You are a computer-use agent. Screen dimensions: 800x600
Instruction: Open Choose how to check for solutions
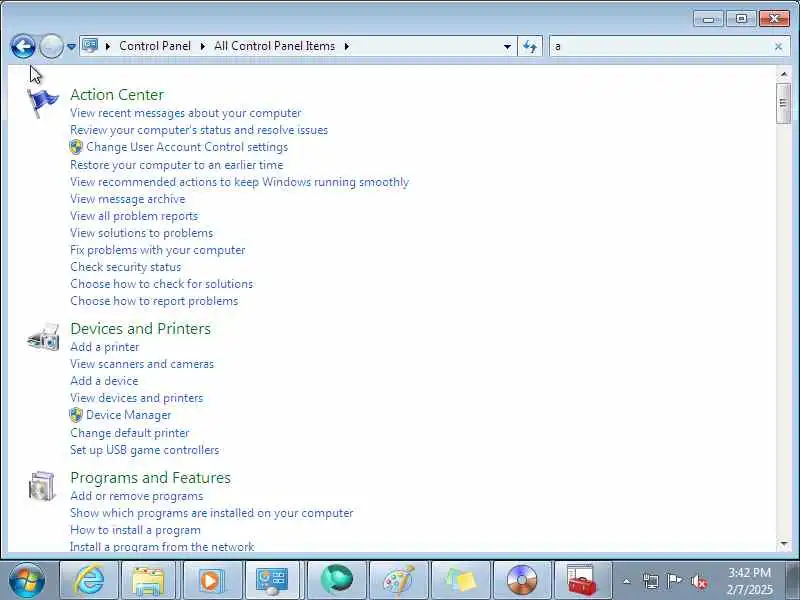(x=162, y=284)
